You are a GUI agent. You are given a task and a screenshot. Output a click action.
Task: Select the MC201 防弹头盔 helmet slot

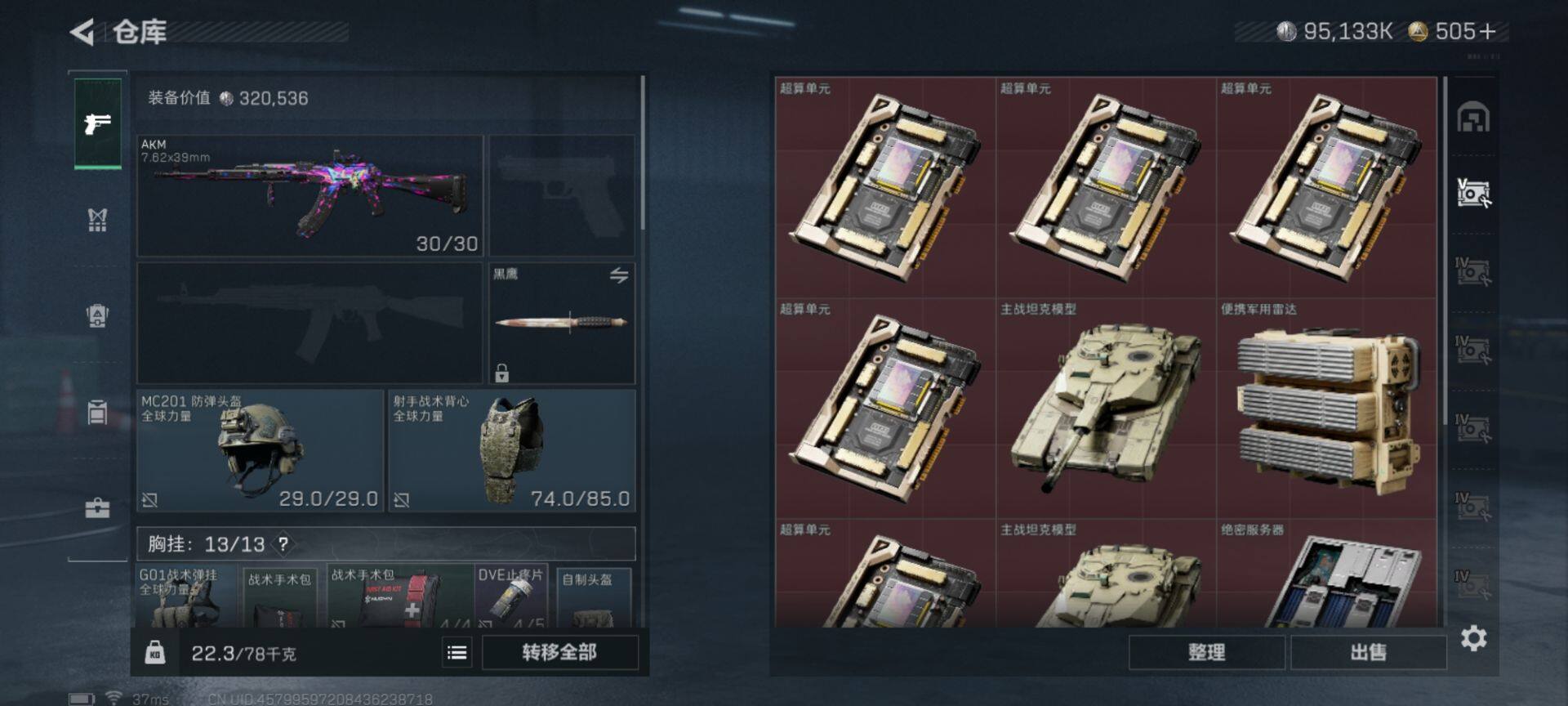coord(260,450)
